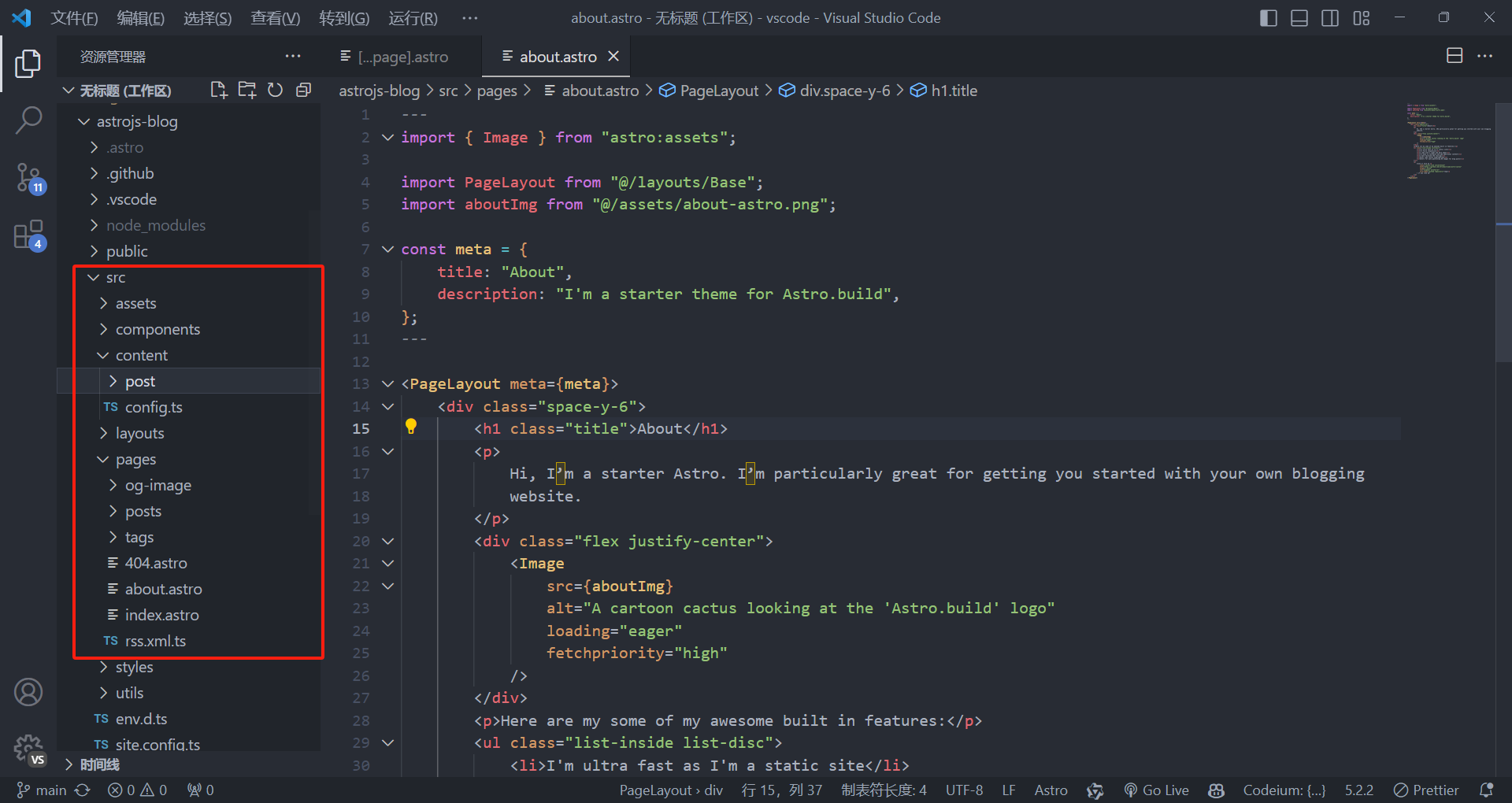Toggle the lightbulb code action on line 15
1512x803 pixels.
[411, 427]
